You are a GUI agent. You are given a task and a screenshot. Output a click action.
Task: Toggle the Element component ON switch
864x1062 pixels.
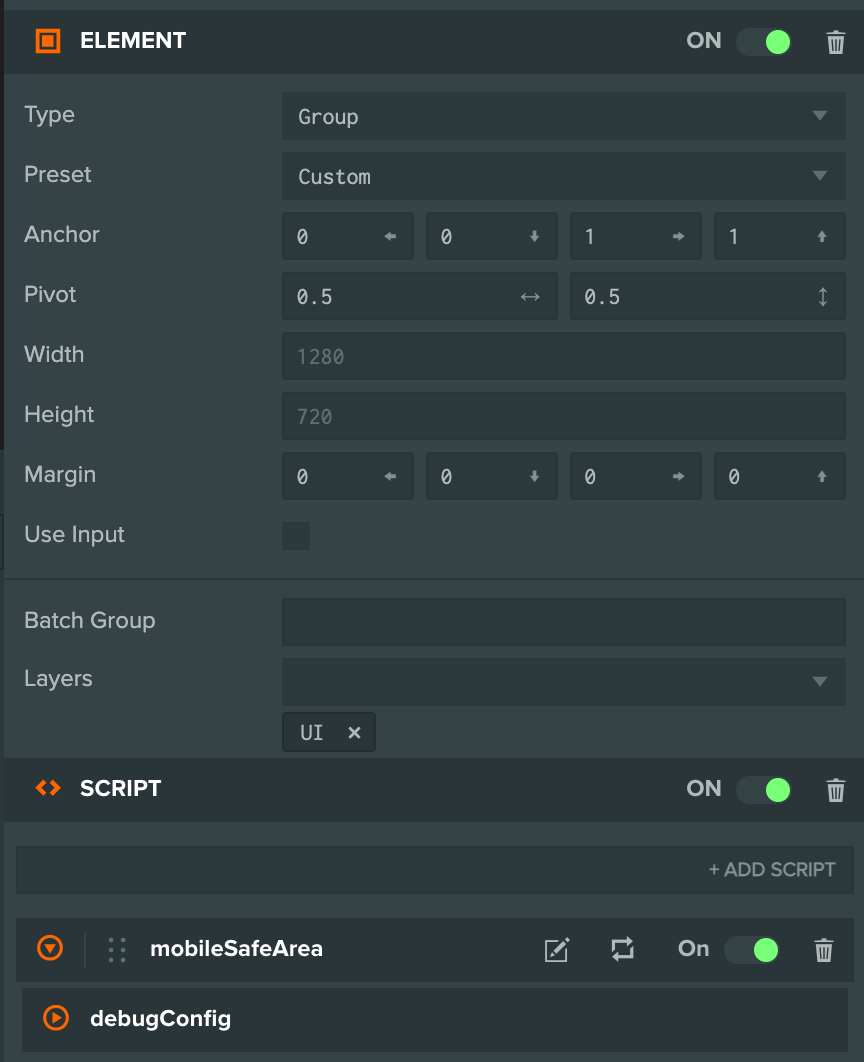(764, 42)
